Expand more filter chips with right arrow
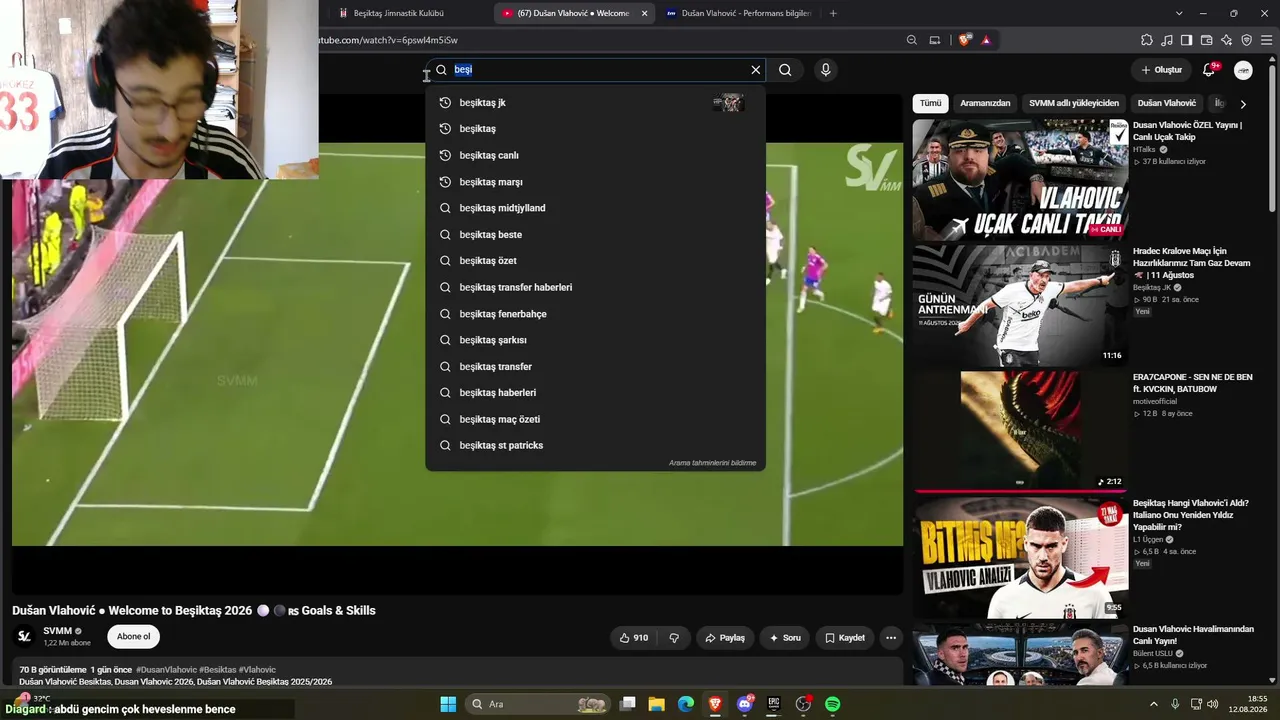The height and width of the screenshot is (720, 1280). click(x=1243, y=104)
